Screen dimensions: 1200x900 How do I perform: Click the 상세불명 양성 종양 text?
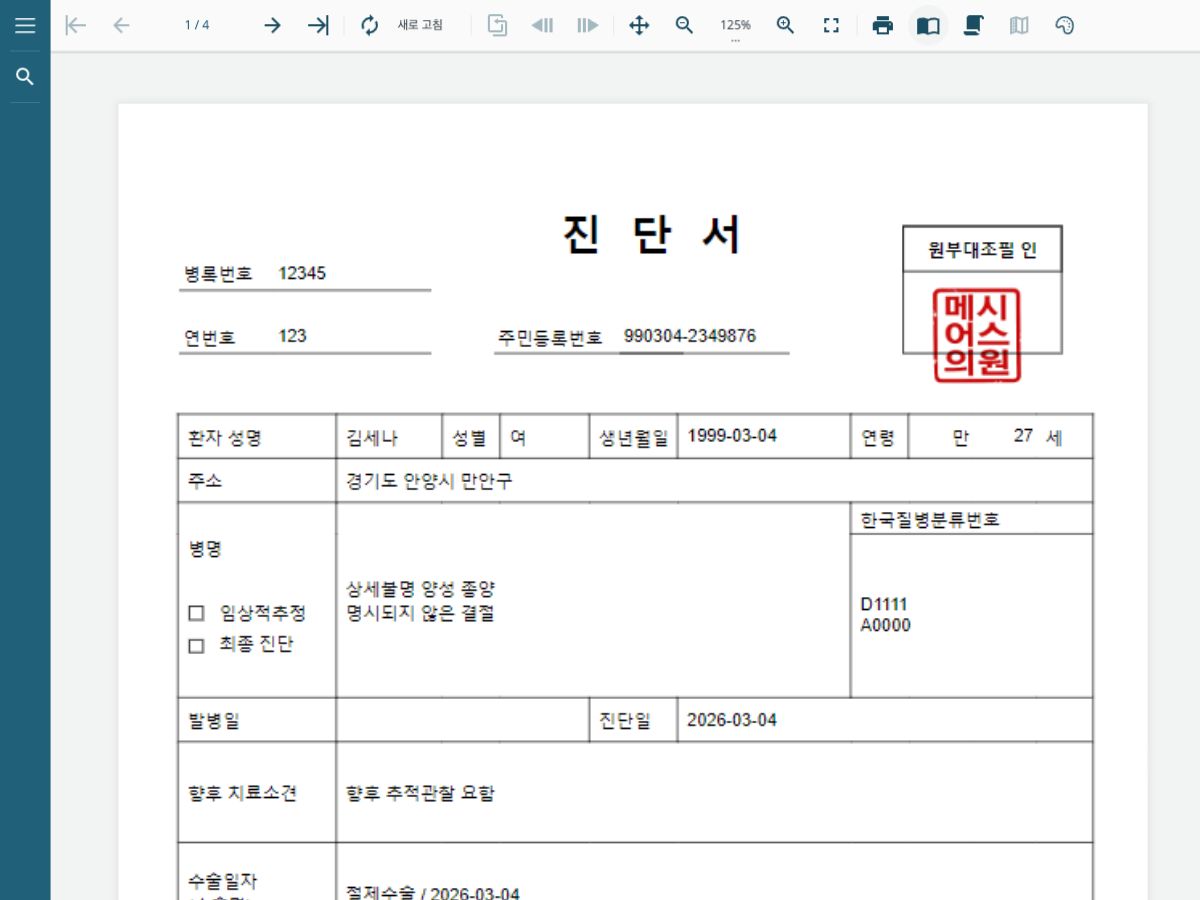(x=421, y=589)
